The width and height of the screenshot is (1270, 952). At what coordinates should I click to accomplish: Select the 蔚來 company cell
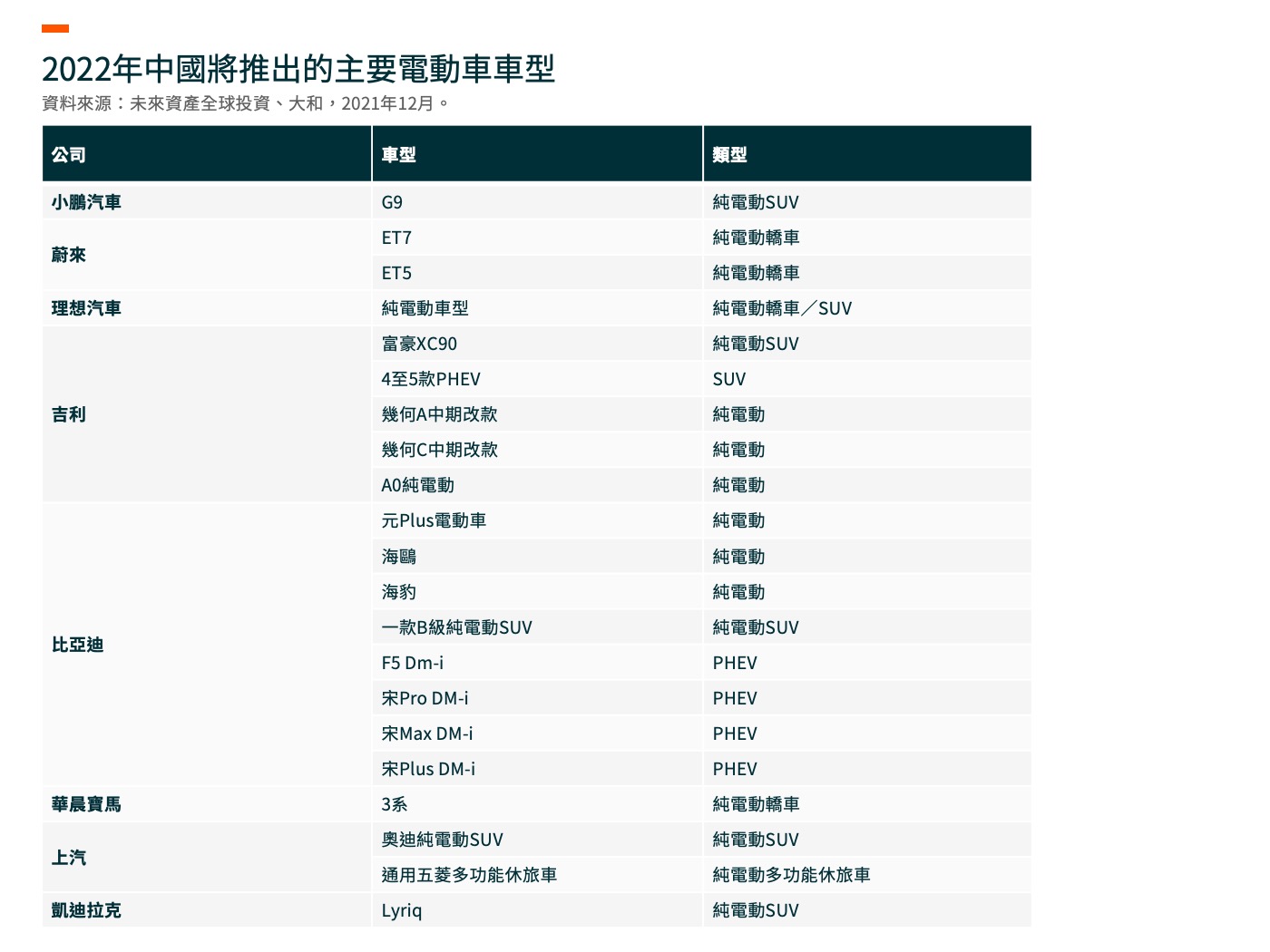pyautogui.click(x=207, y=255)
